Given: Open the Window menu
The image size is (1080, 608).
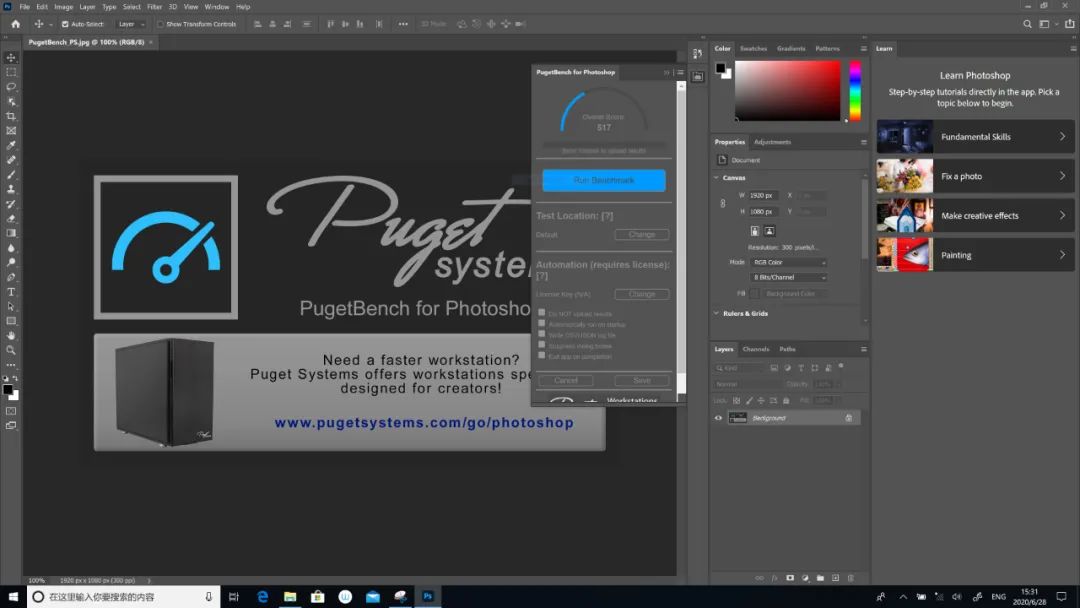Looking at the screenshot, I should 216,7.
